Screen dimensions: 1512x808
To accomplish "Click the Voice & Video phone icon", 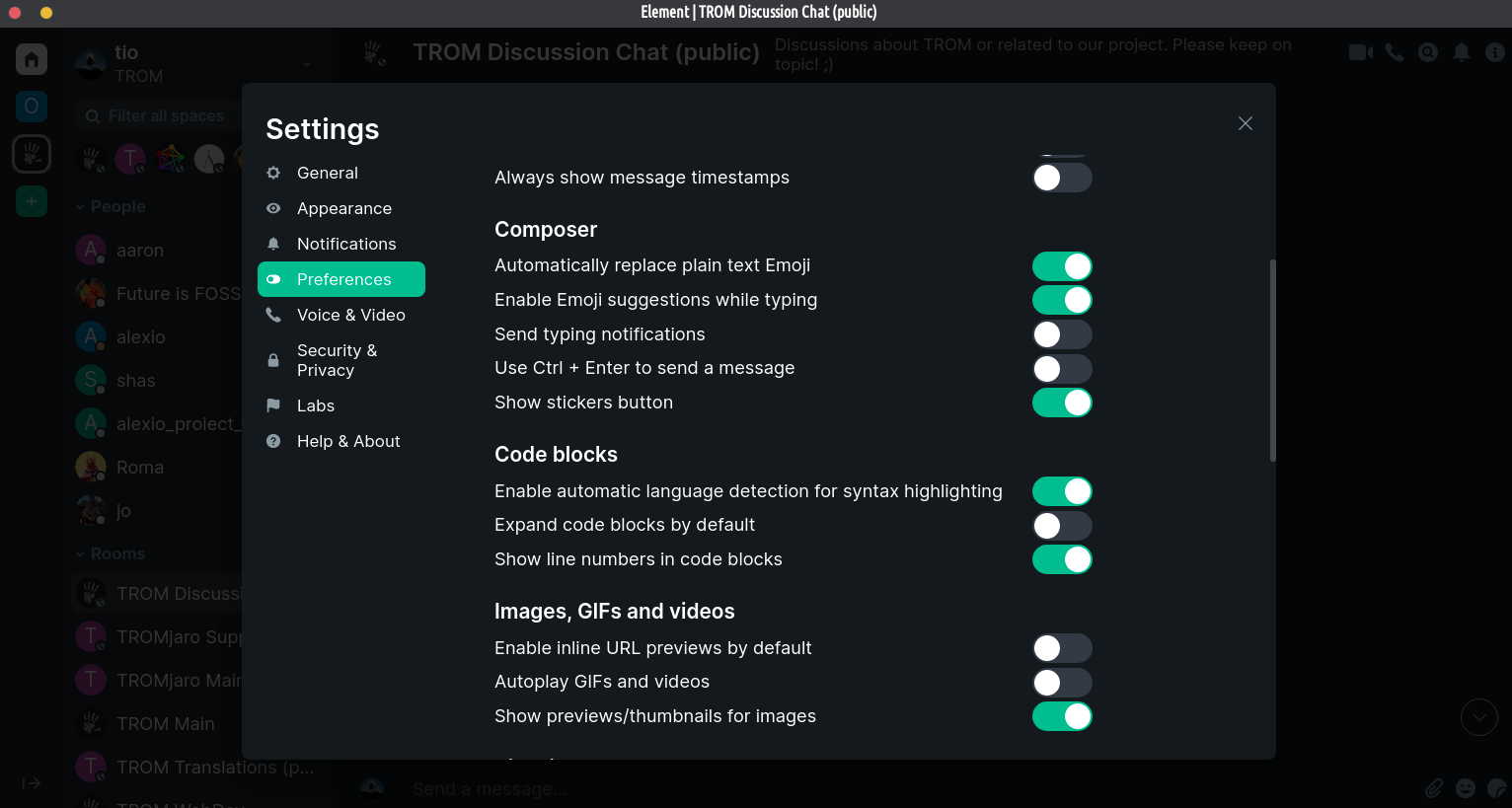I will [273, 315].
